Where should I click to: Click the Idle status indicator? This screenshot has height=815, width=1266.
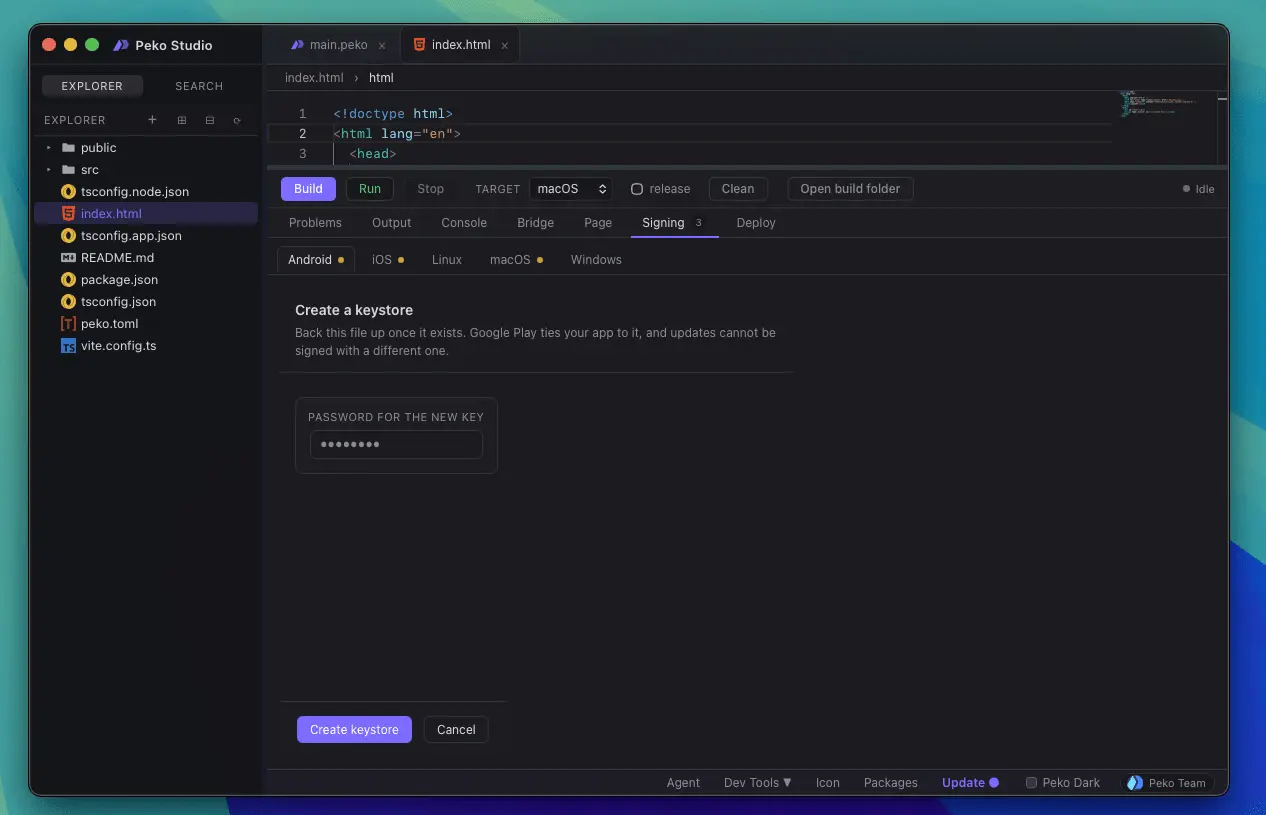pos(1198,189)
